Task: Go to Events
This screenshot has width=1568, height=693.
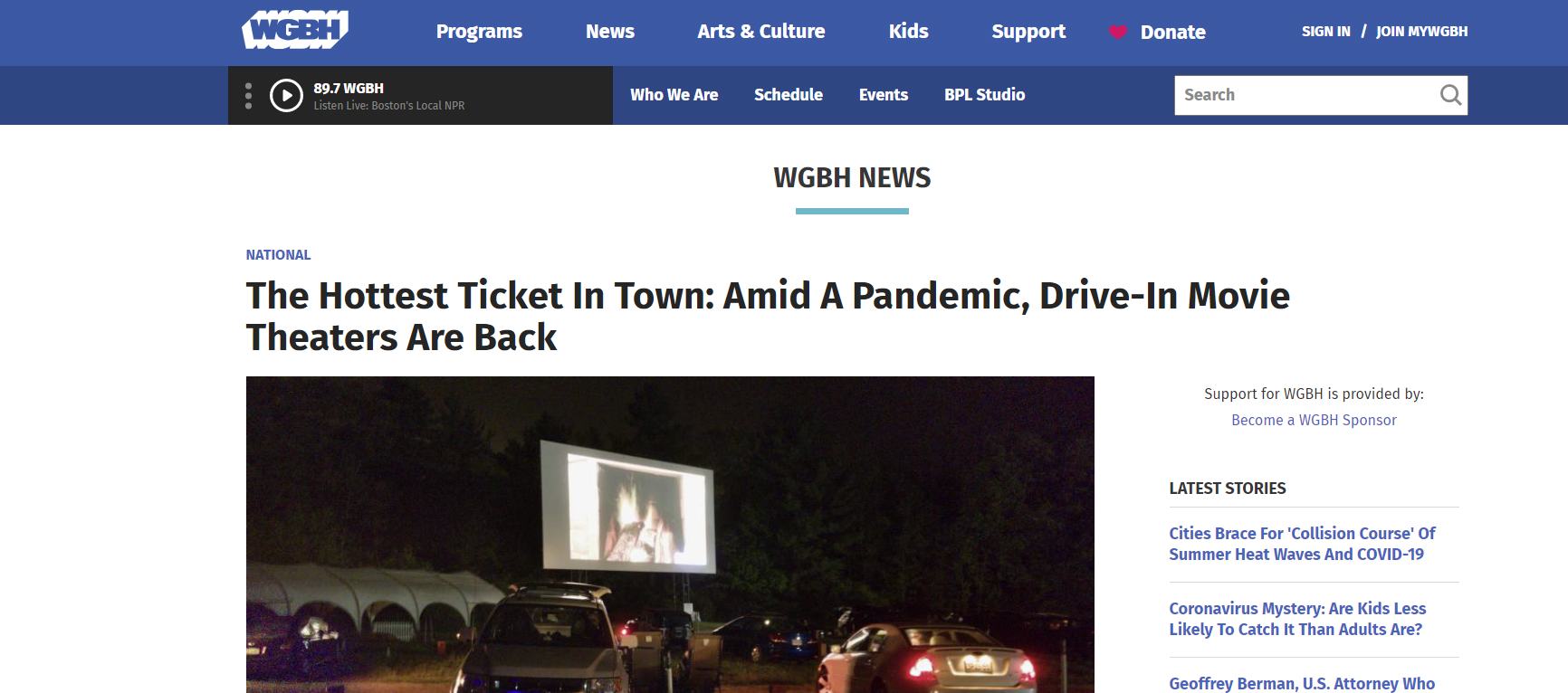Action: click(884, 95)
